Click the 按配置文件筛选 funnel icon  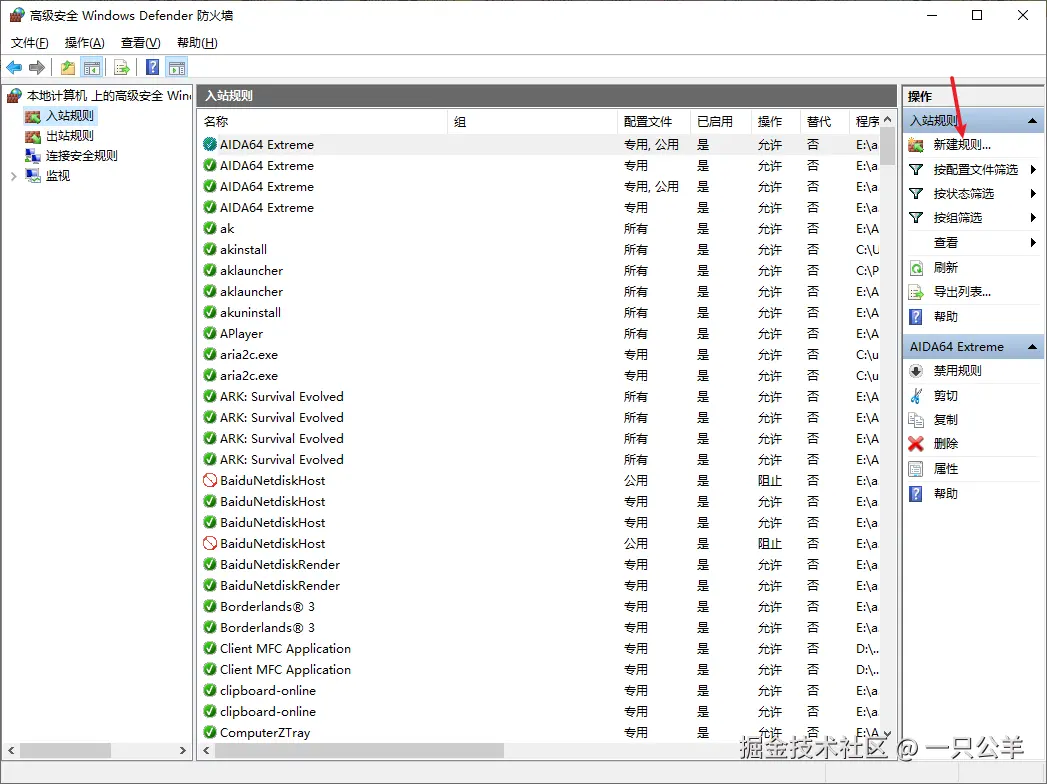click(916, 170)
